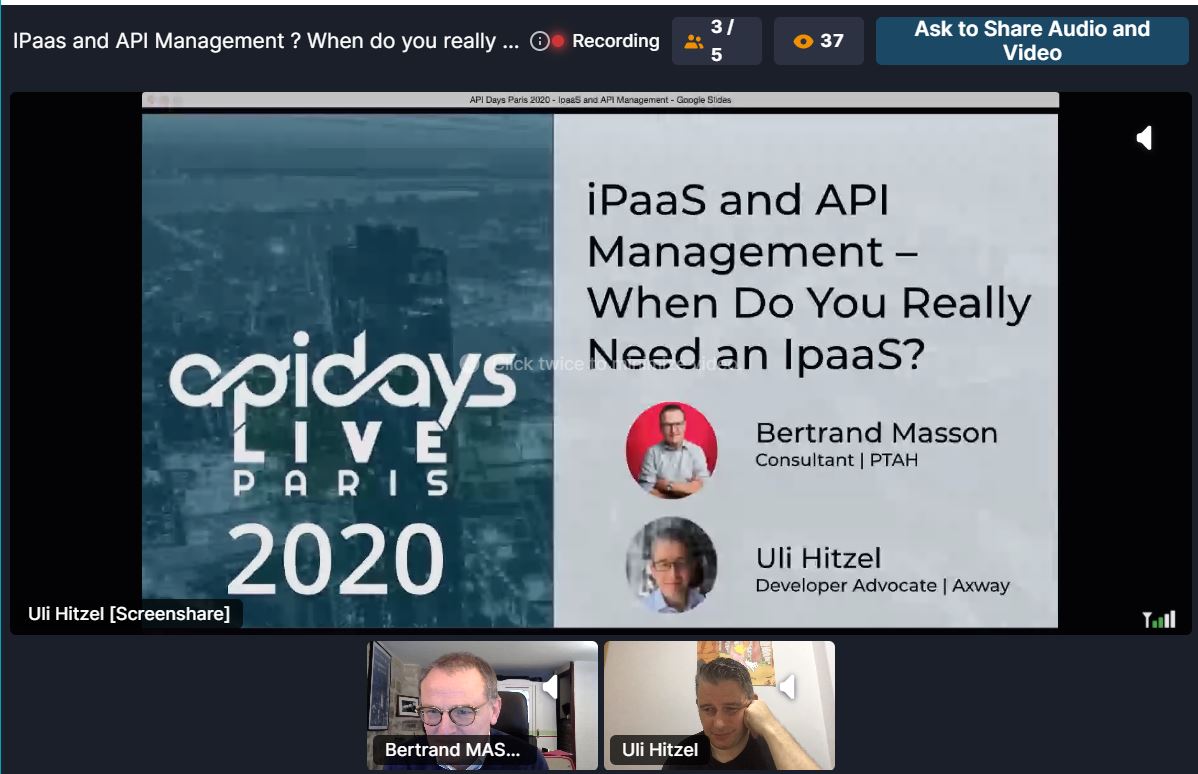Mute Bertrand's video using his speaker icon

point(550,688)
